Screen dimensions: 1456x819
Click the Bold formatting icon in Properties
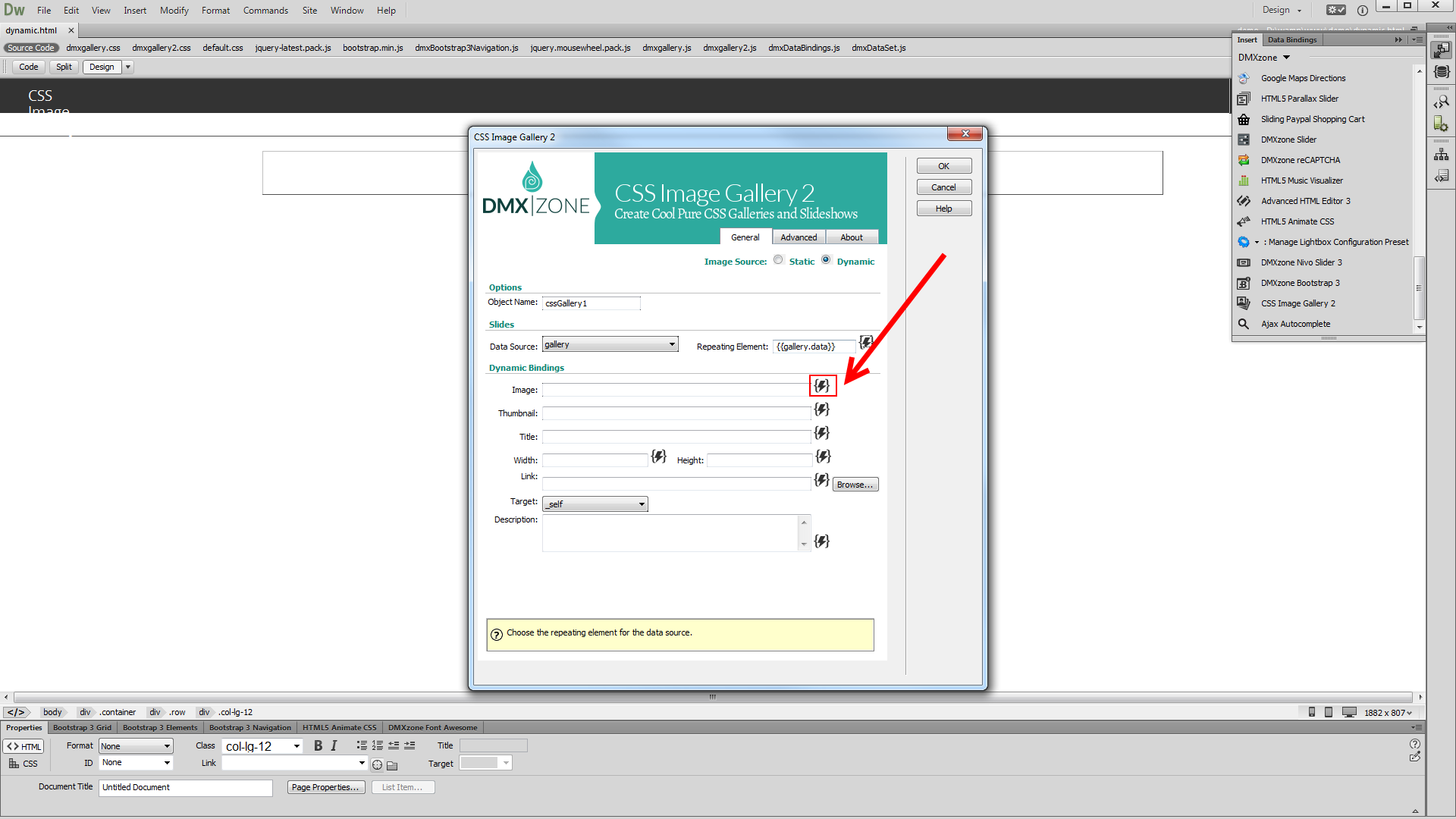click(x=318, y=746)
